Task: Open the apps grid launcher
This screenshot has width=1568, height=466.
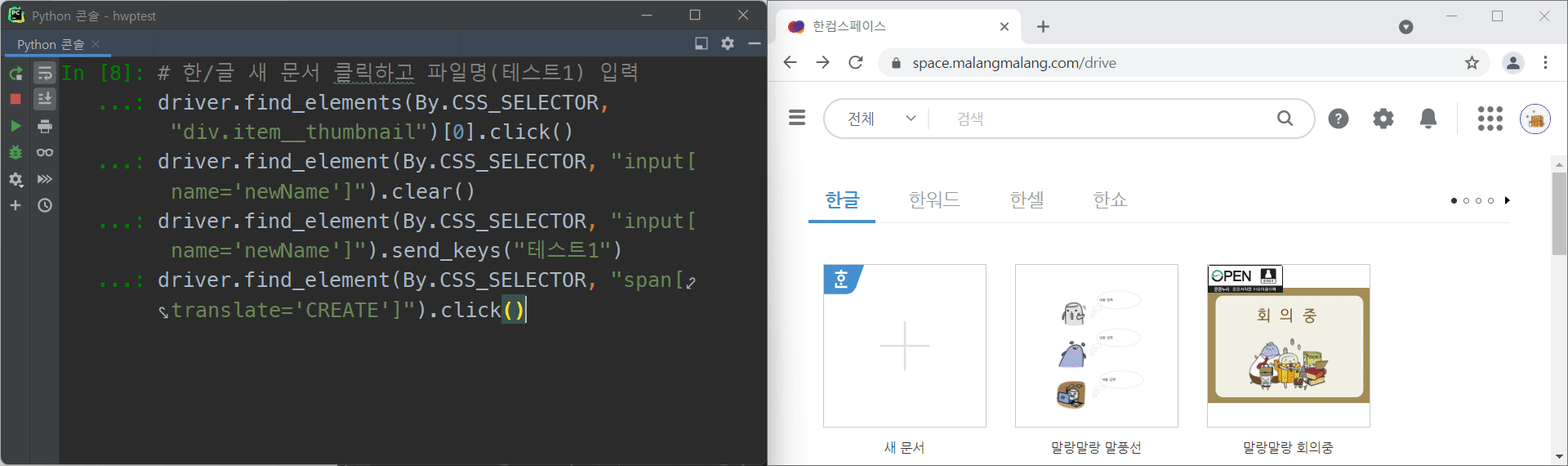Action: click(1490, 119)
